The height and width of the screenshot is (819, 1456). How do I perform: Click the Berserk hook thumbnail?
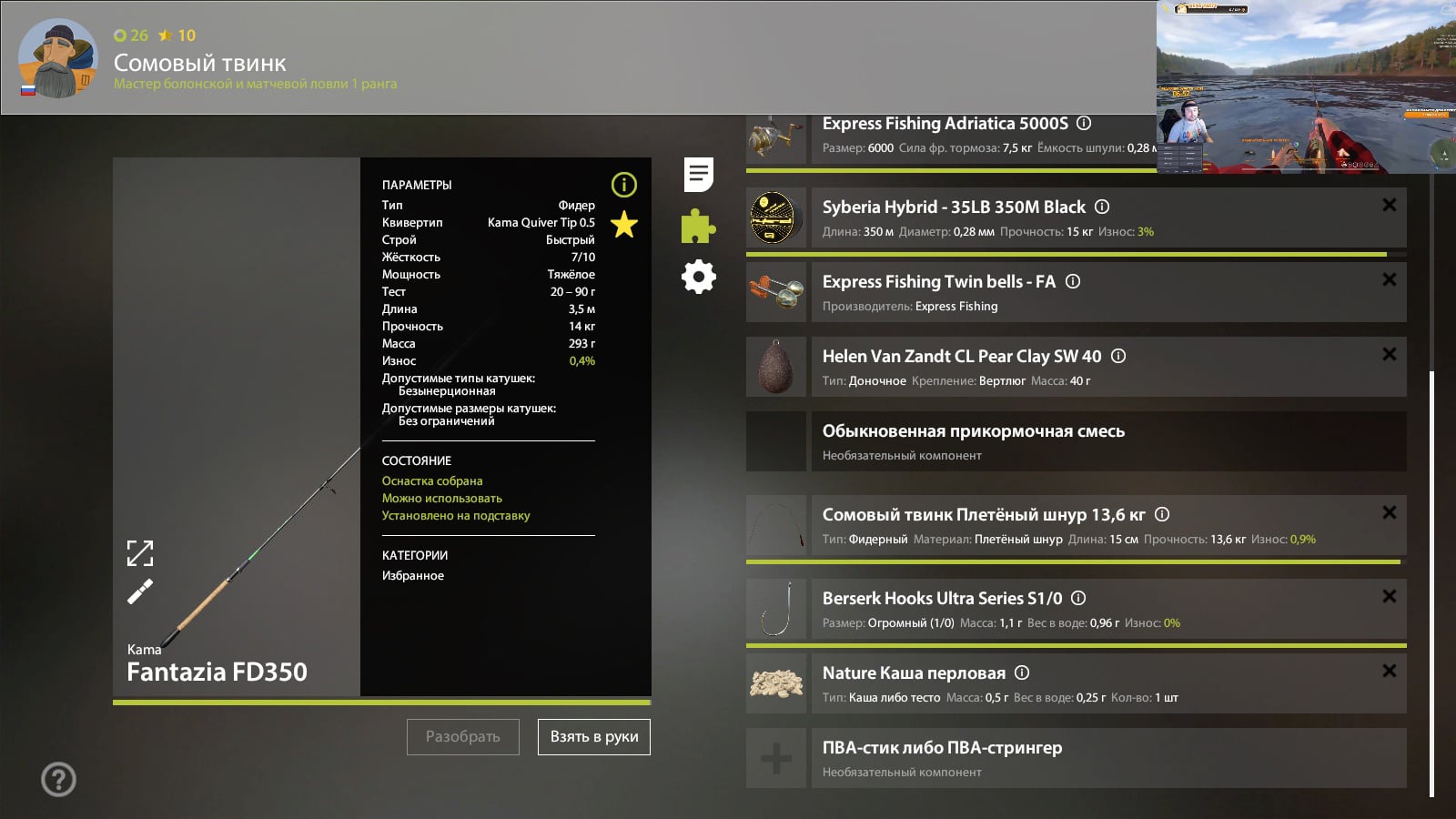coord(776,609)
